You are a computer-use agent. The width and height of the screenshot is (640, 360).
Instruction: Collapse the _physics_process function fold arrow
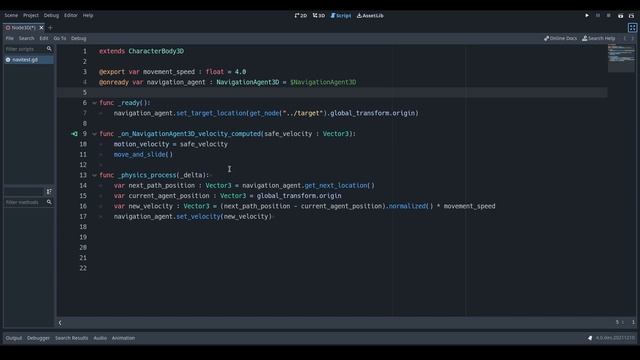click(x=94, y=175)
